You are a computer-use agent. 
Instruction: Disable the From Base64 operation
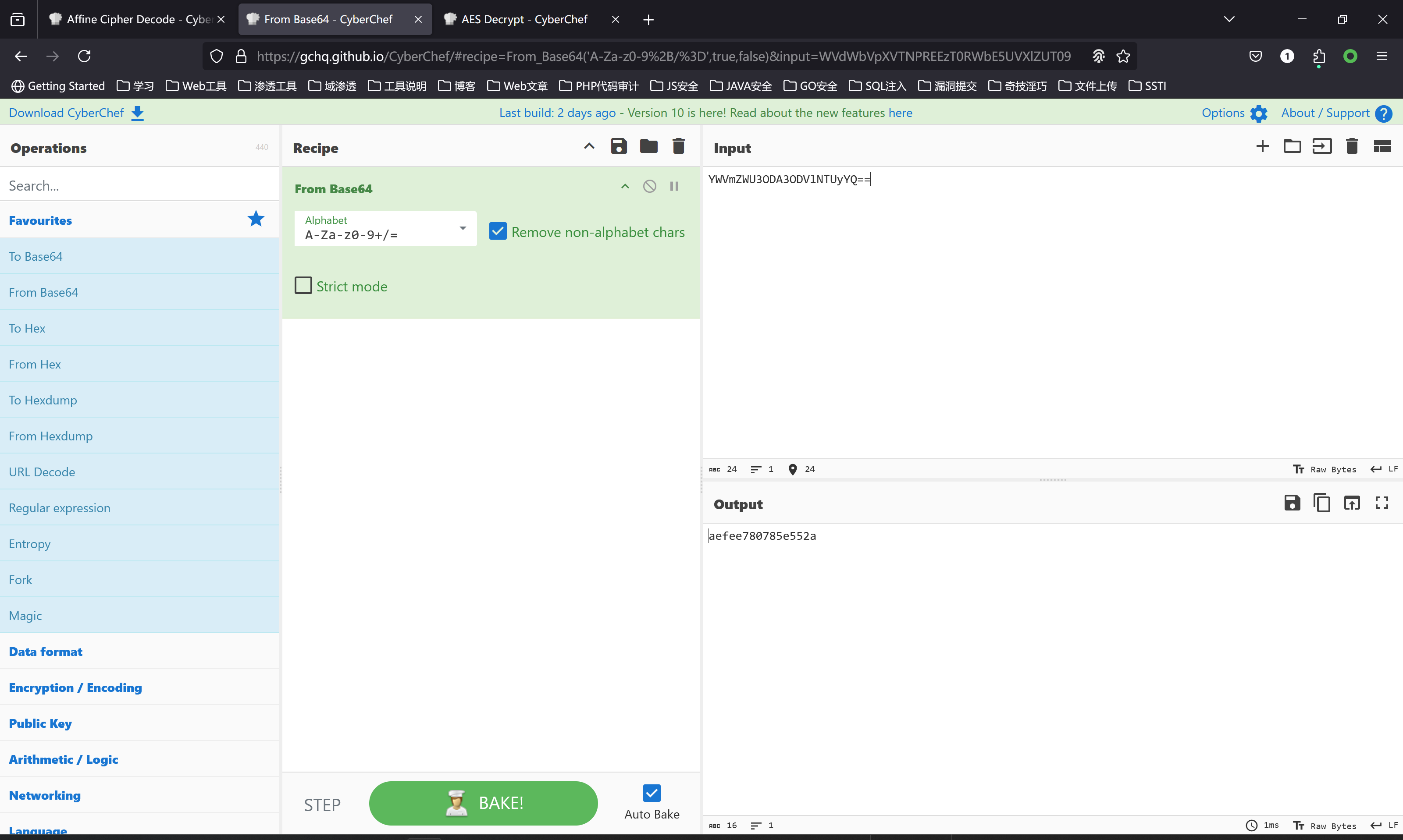649,186
